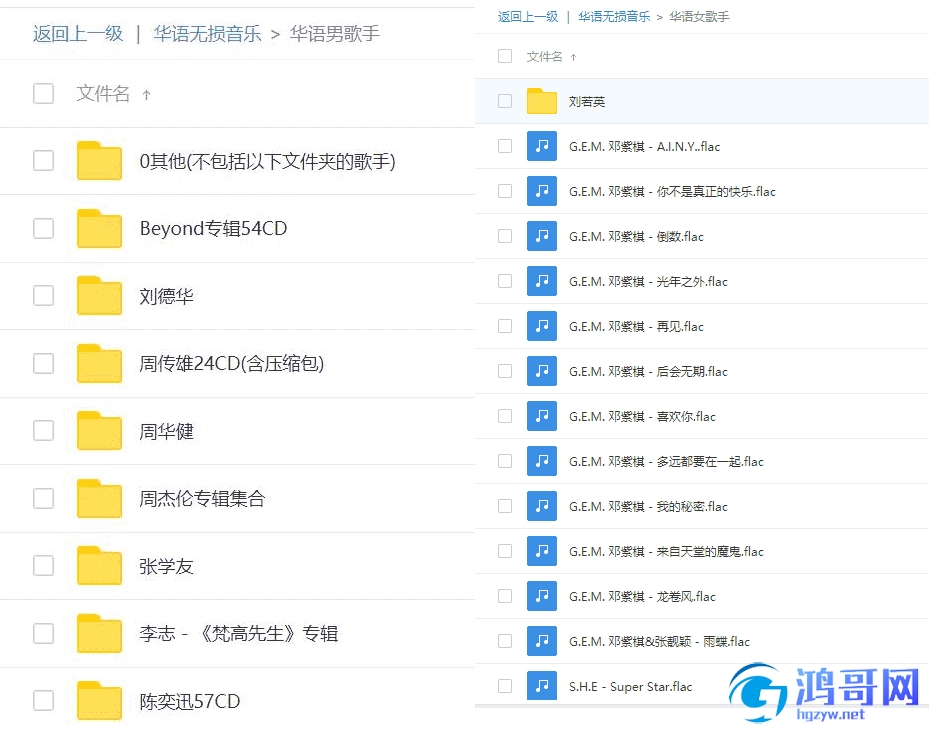The image size is (929, 730).
Task: Tick the checkbox for 周杰伦专辑集合
Action: (43, 498)
